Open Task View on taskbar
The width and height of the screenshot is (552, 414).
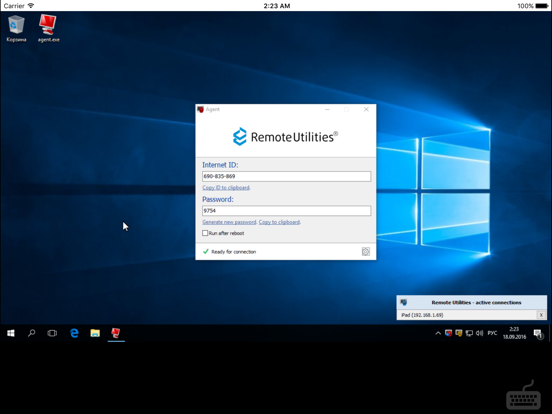point(52,333)
